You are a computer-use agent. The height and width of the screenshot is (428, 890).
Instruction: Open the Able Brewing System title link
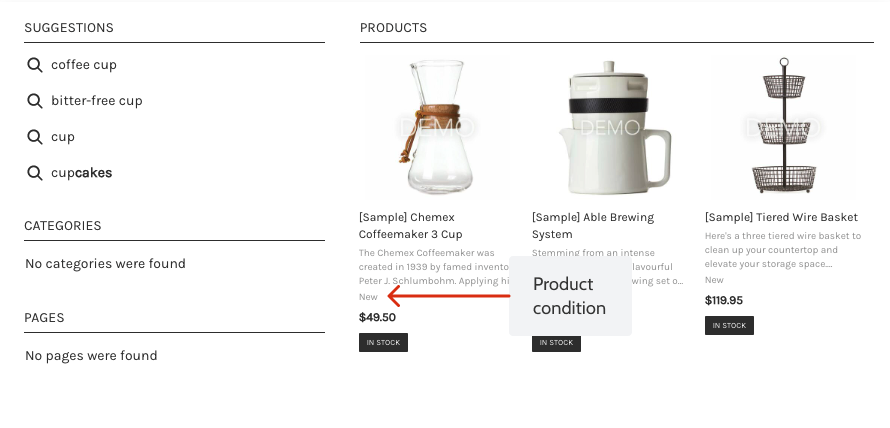tap(593, 226)
